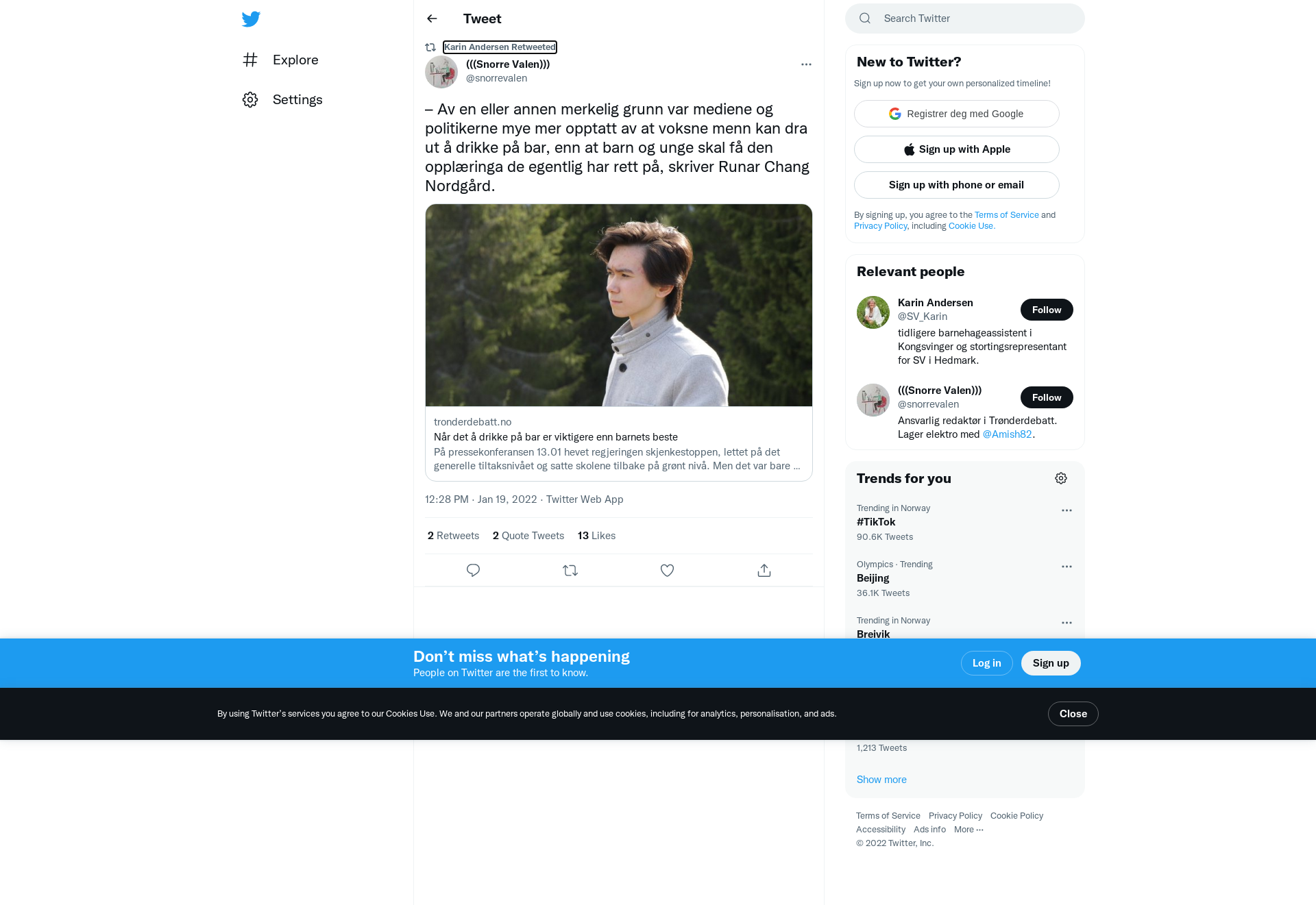Open more options for #TikTok trend
The height and width of the screenshot is (905, 1316).
[x=1067, y=510]
